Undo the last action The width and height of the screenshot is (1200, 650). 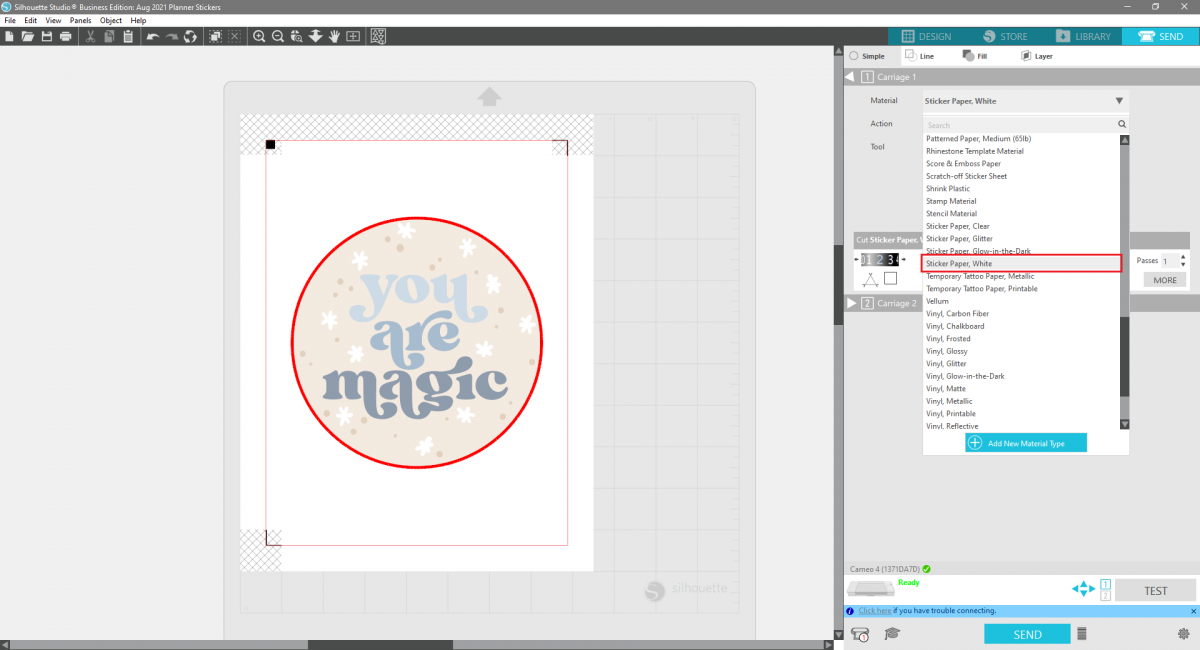(x=152, y=37)
